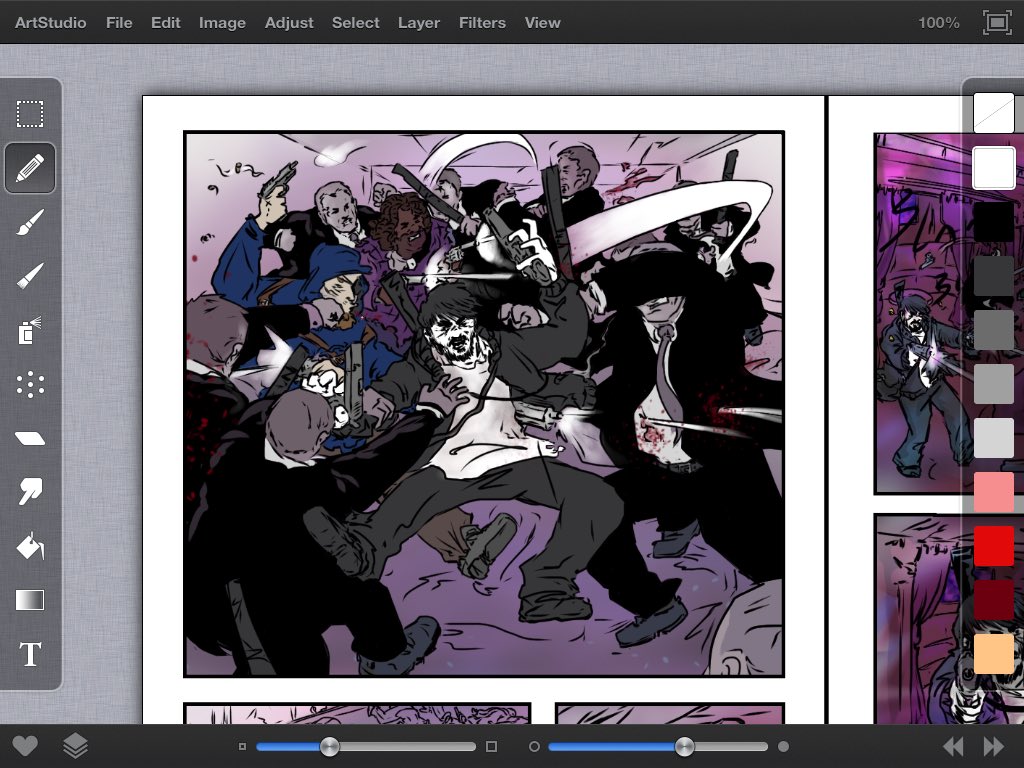The height and width of the screenshot is (768, 1024).
Task: Pick the pink color swatch
Action: click(994, 492)
